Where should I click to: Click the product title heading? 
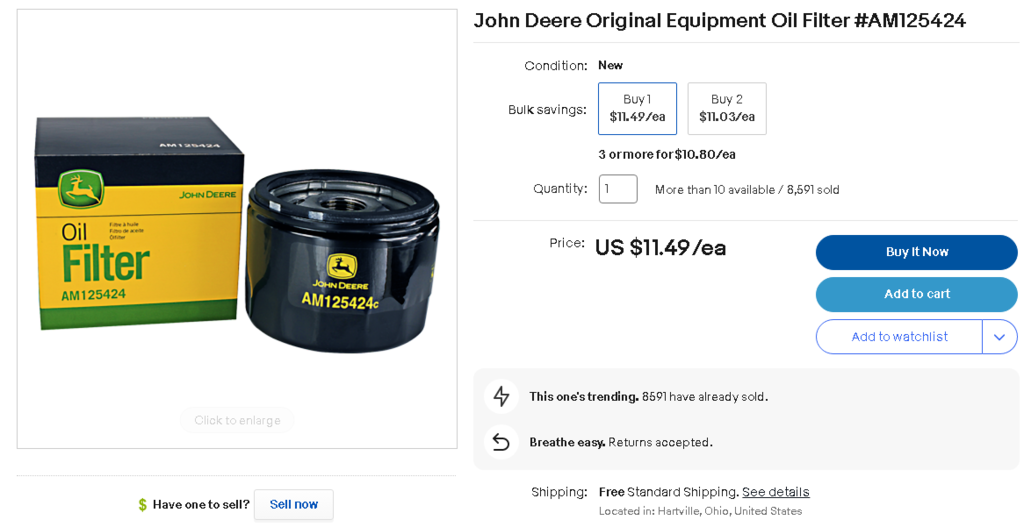[x=719, y=21]
